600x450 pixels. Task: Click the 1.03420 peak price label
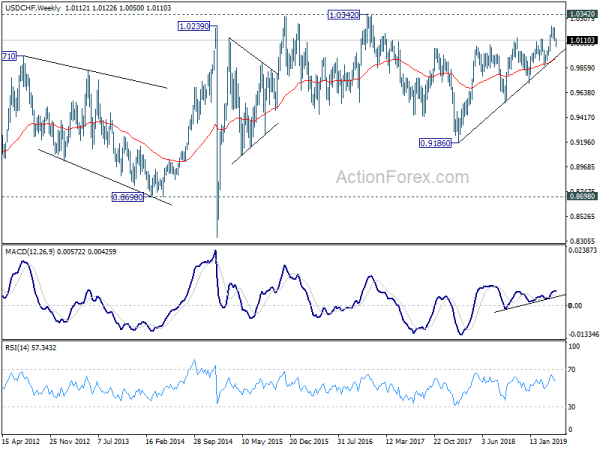pos(344,15)
